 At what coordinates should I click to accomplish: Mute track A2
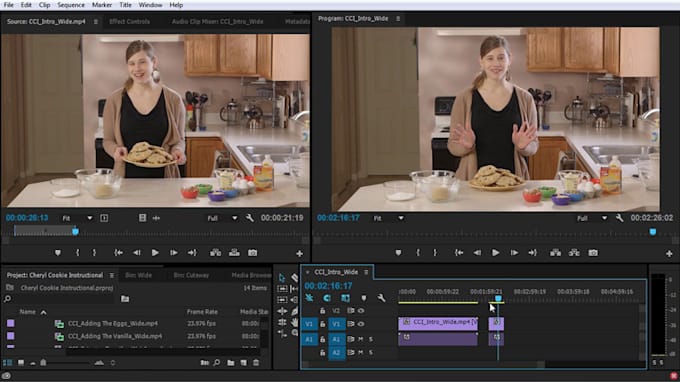coord(361,353)
